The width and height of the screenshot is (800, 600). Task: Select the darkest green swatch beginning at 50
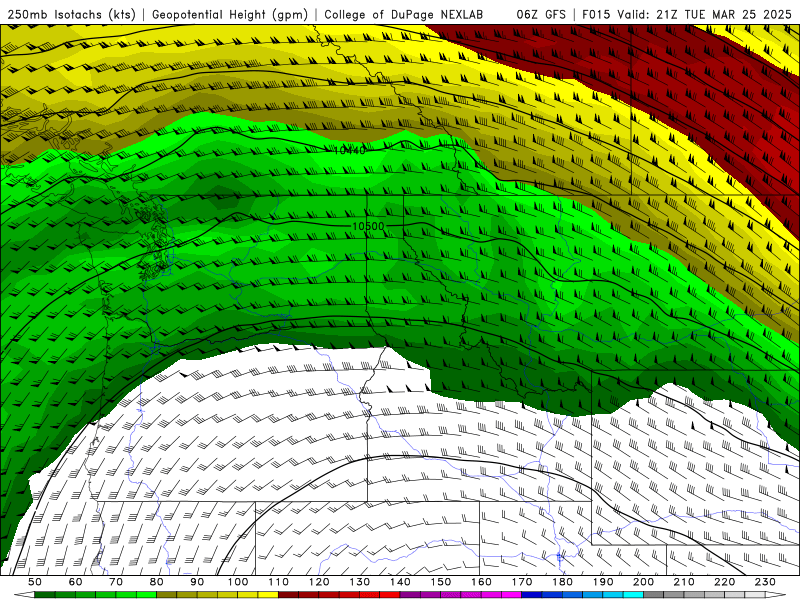point(45,595)
